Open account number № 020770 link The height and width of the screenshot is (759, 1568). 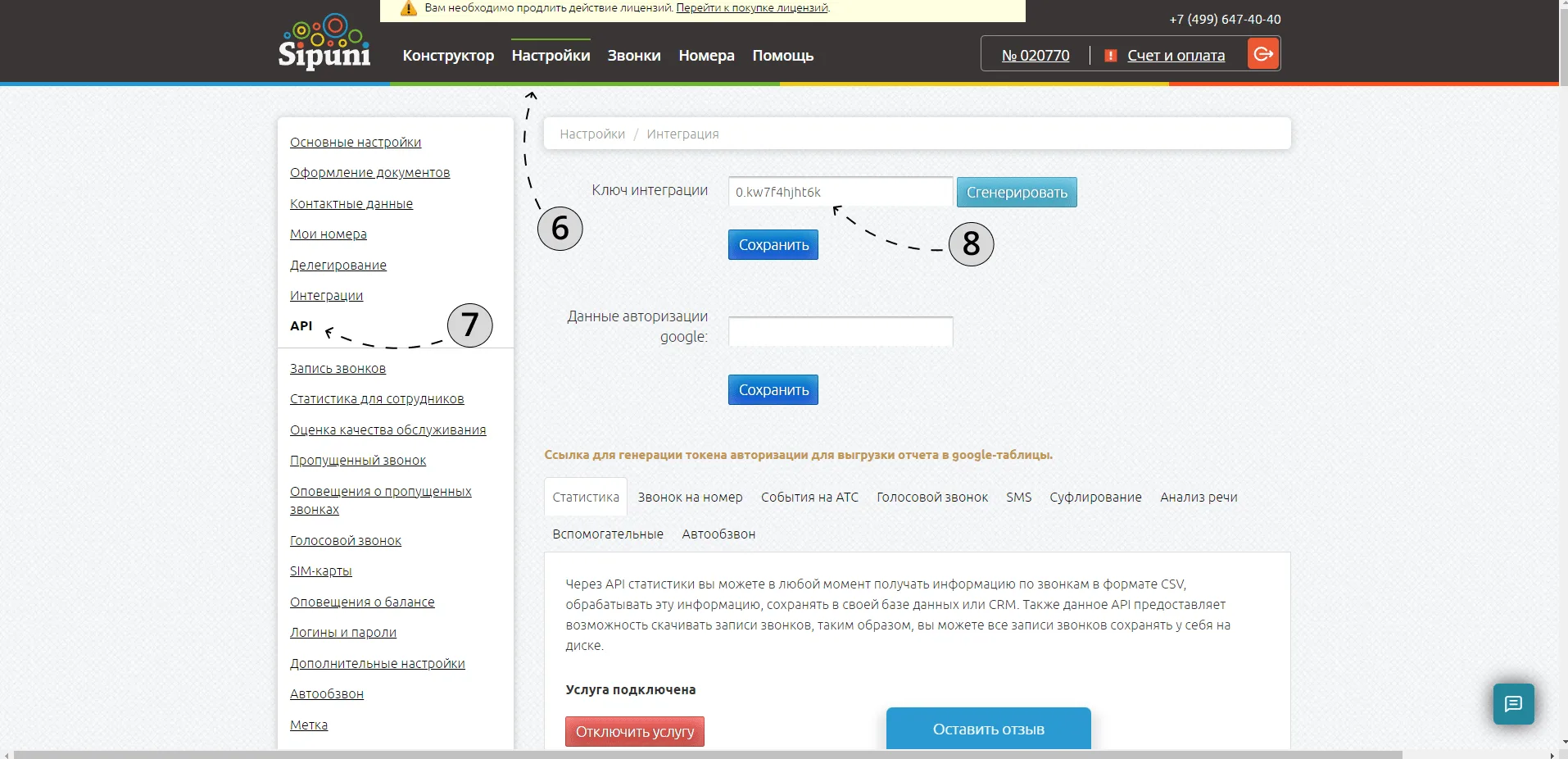pos(1036,56)
